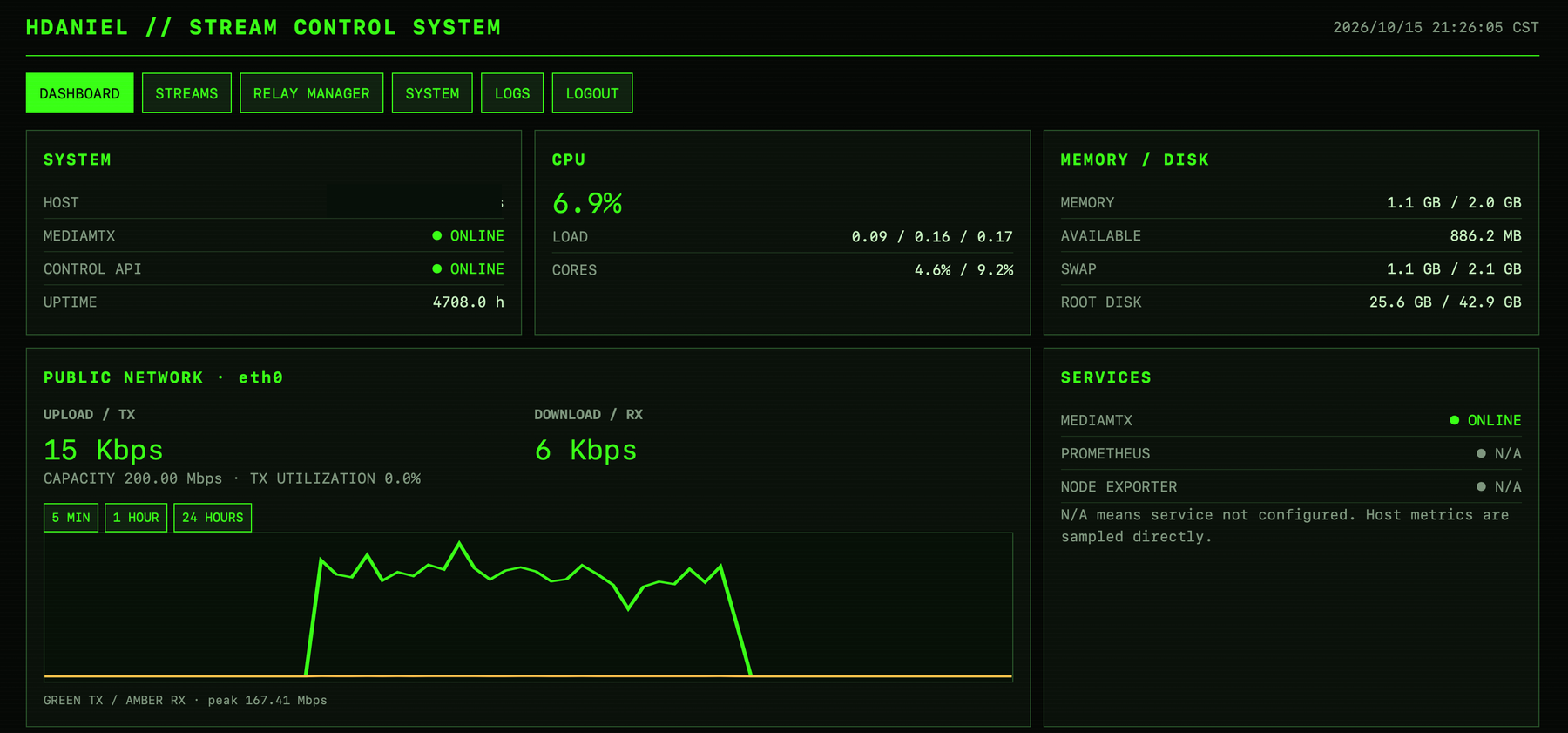Go to the System navigation tab
This screenshot has width=1568, height=733.
pos(432,93)
